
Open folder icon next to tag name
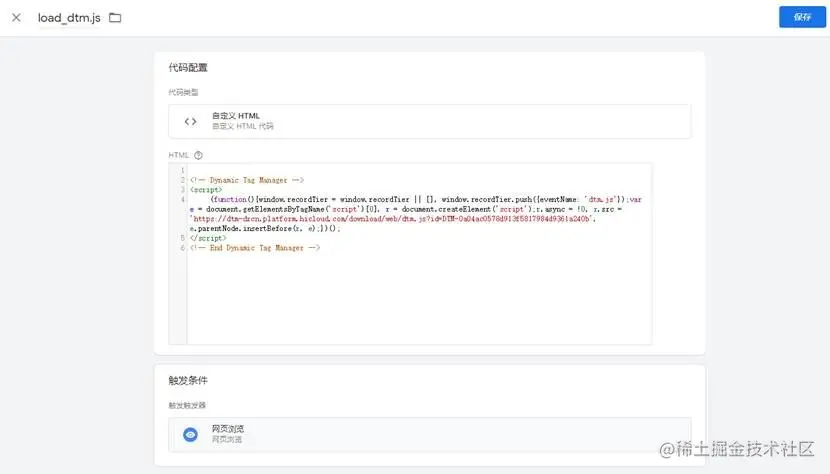coord(115,17)
